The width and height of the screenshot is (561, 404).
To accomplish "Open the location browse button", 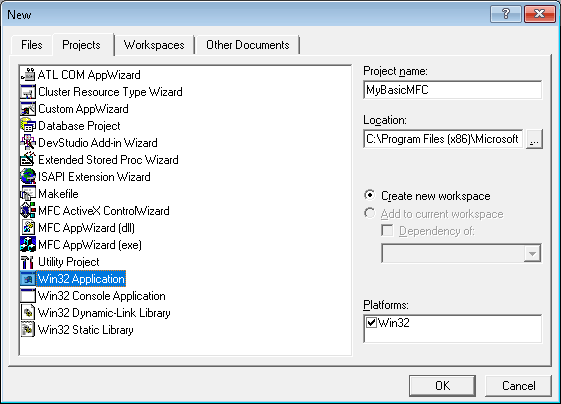I will pyautogui.click(x=534, y=139).
